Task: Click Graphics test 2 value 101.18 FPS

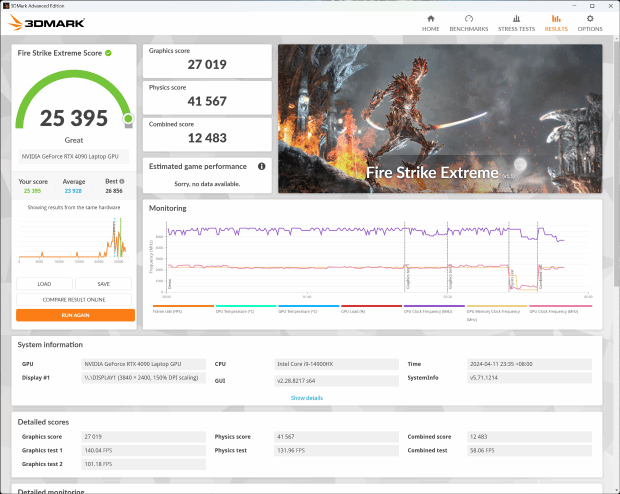Action: [x=143, y=464]
